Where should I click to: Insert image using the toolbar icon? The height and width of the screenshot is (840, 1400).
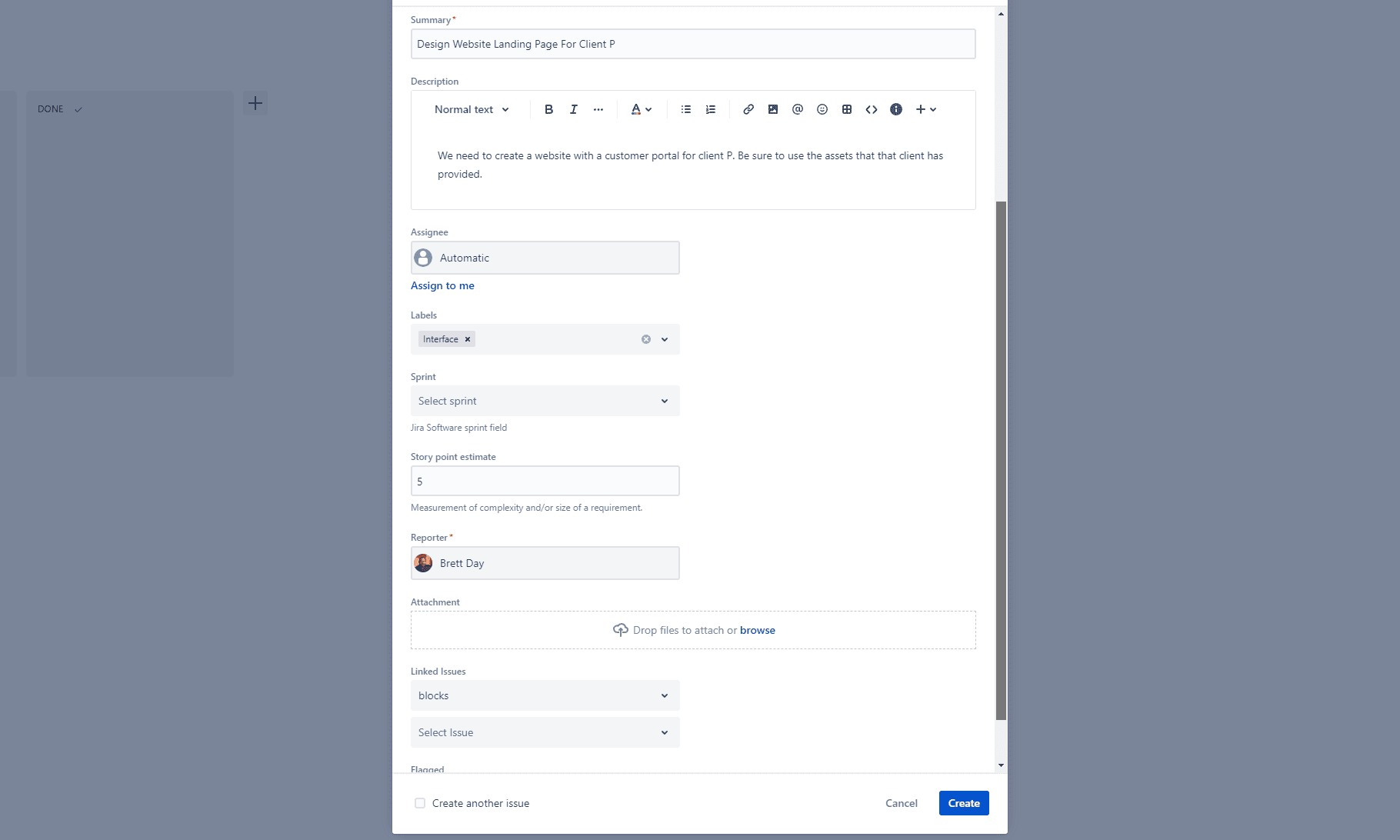point(772,109)
